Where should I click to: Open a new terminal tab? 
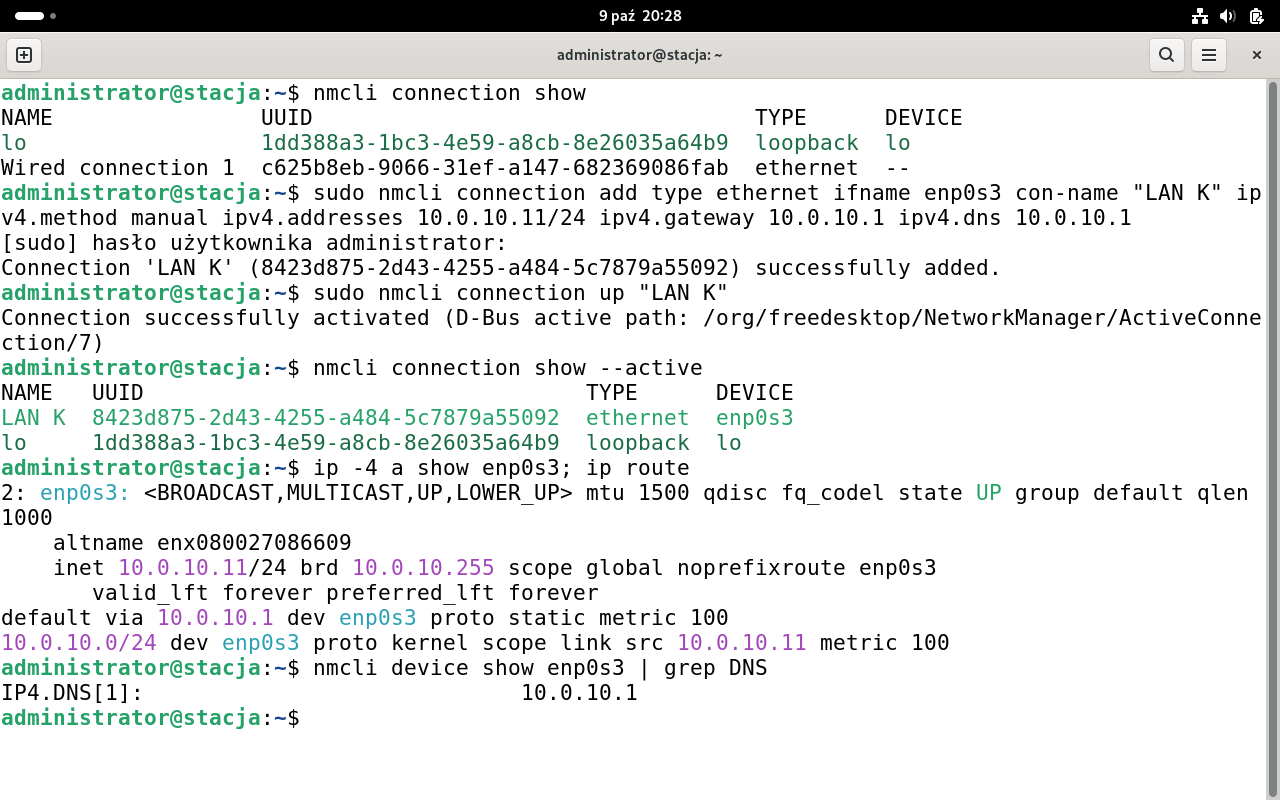tap(25, 55)
